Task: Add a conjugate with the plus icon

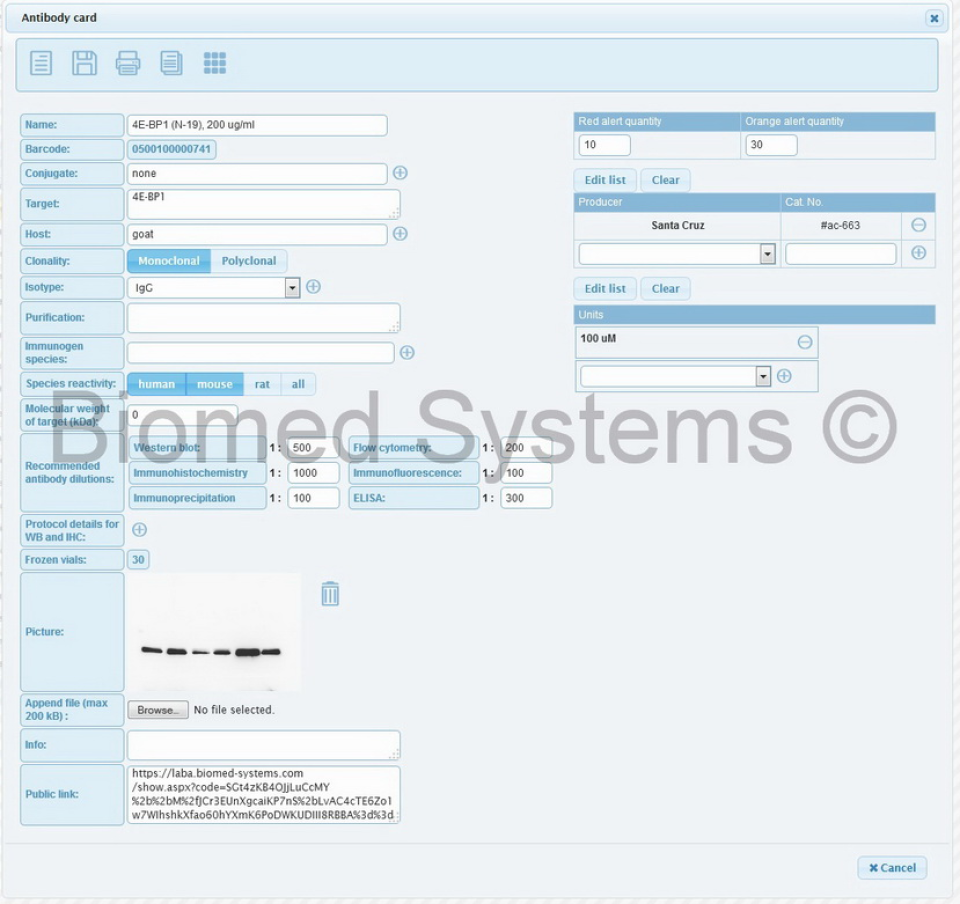Action: (x=399, y=173)
